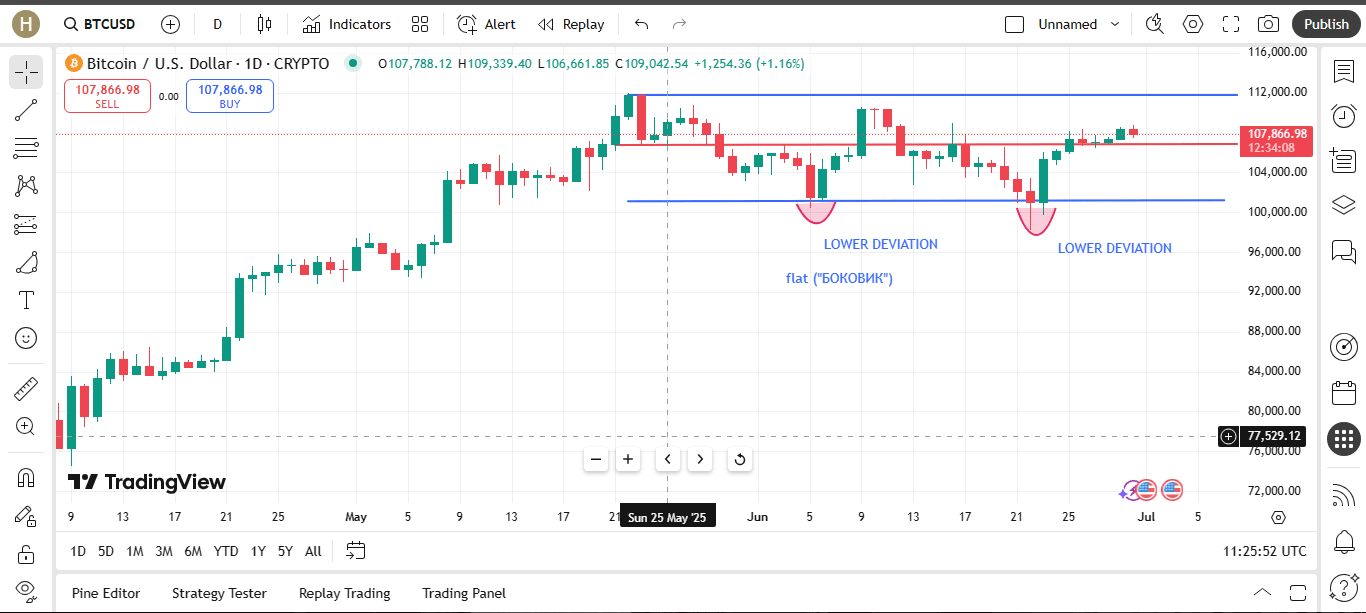
Task: Open the Trading Panel tab
Action: 464,593
